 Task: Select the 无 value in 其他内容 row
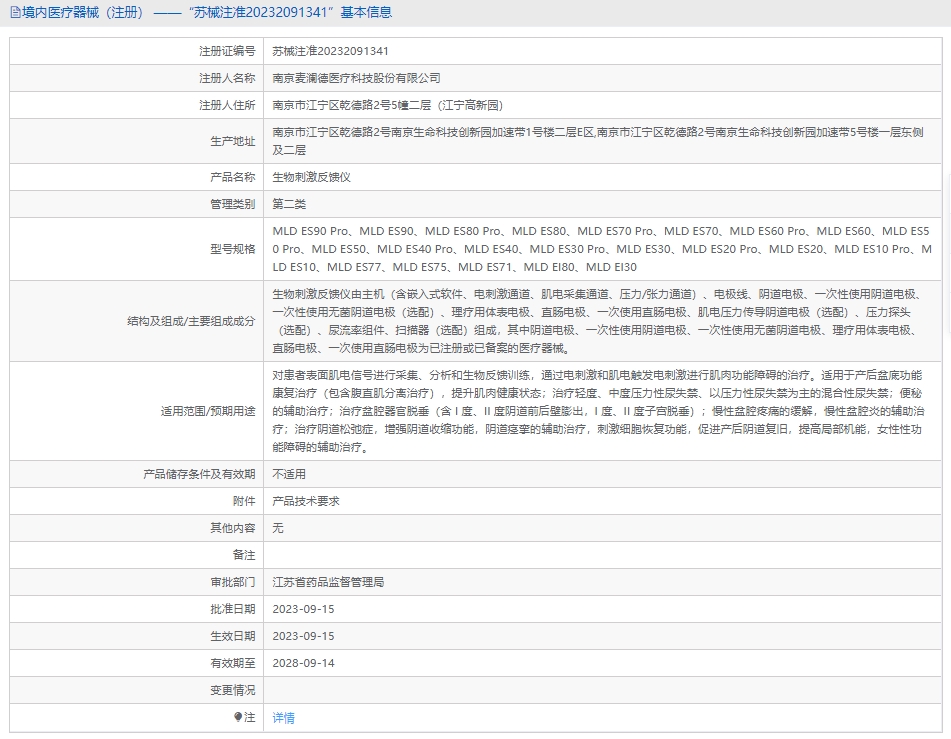tap(278, 528)
